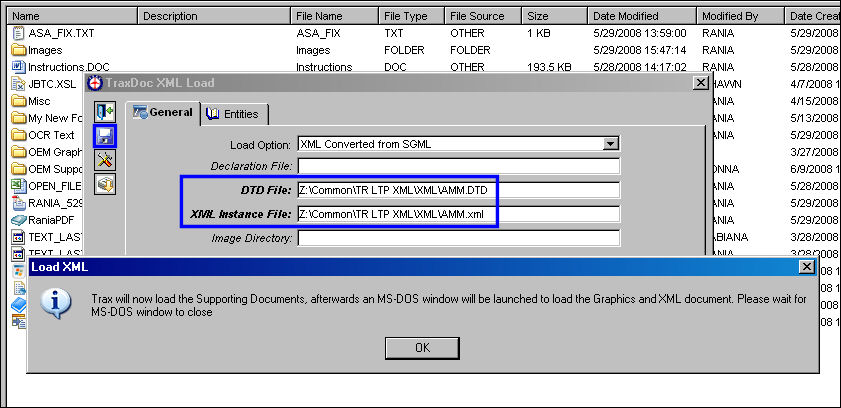
Task: Select the ASA_FIX.TXT name text
Action: pyautogui.click(x=61, y=33)
